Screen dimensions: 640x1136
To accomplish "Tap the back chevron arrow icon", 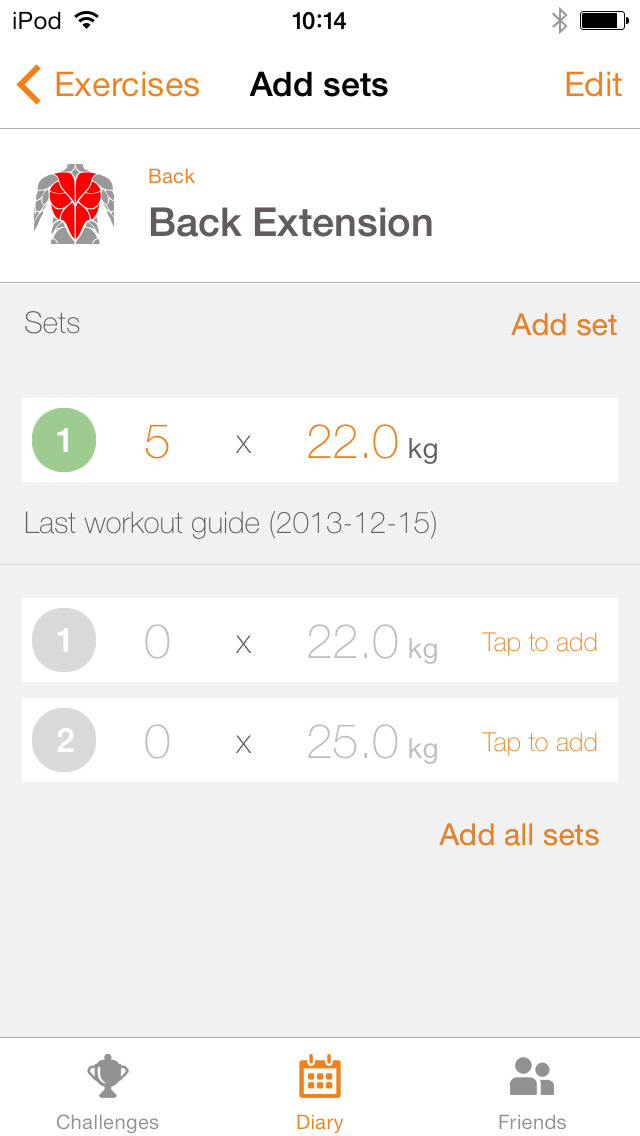I will click(28, 85).
